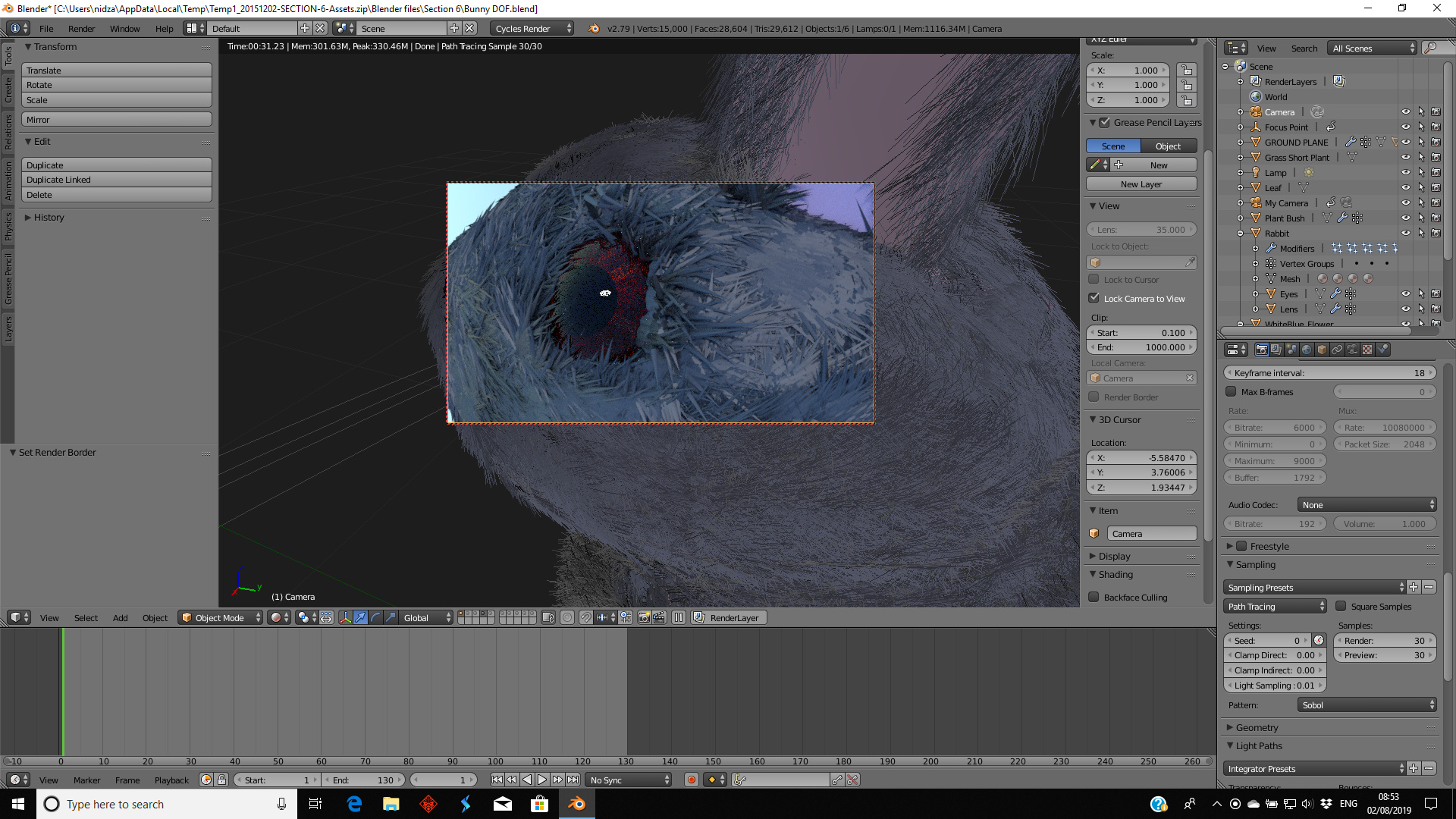Open the Global transform orientation dropdown
The height and width of the screenshot is (819, 1456).
(x=427, y=617)
